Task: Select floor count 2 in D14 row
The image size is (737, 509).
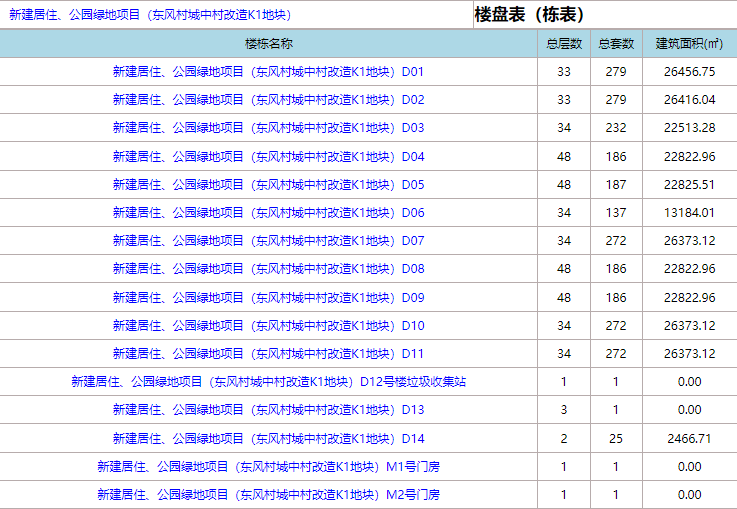Action: pos(564,439)
